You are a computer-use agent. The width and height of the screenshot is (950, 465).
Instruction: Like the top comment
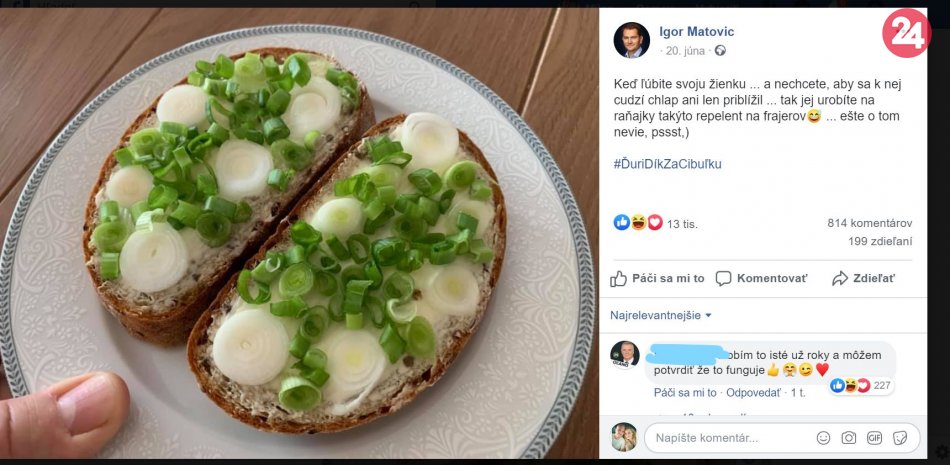(x=685, y=393)
